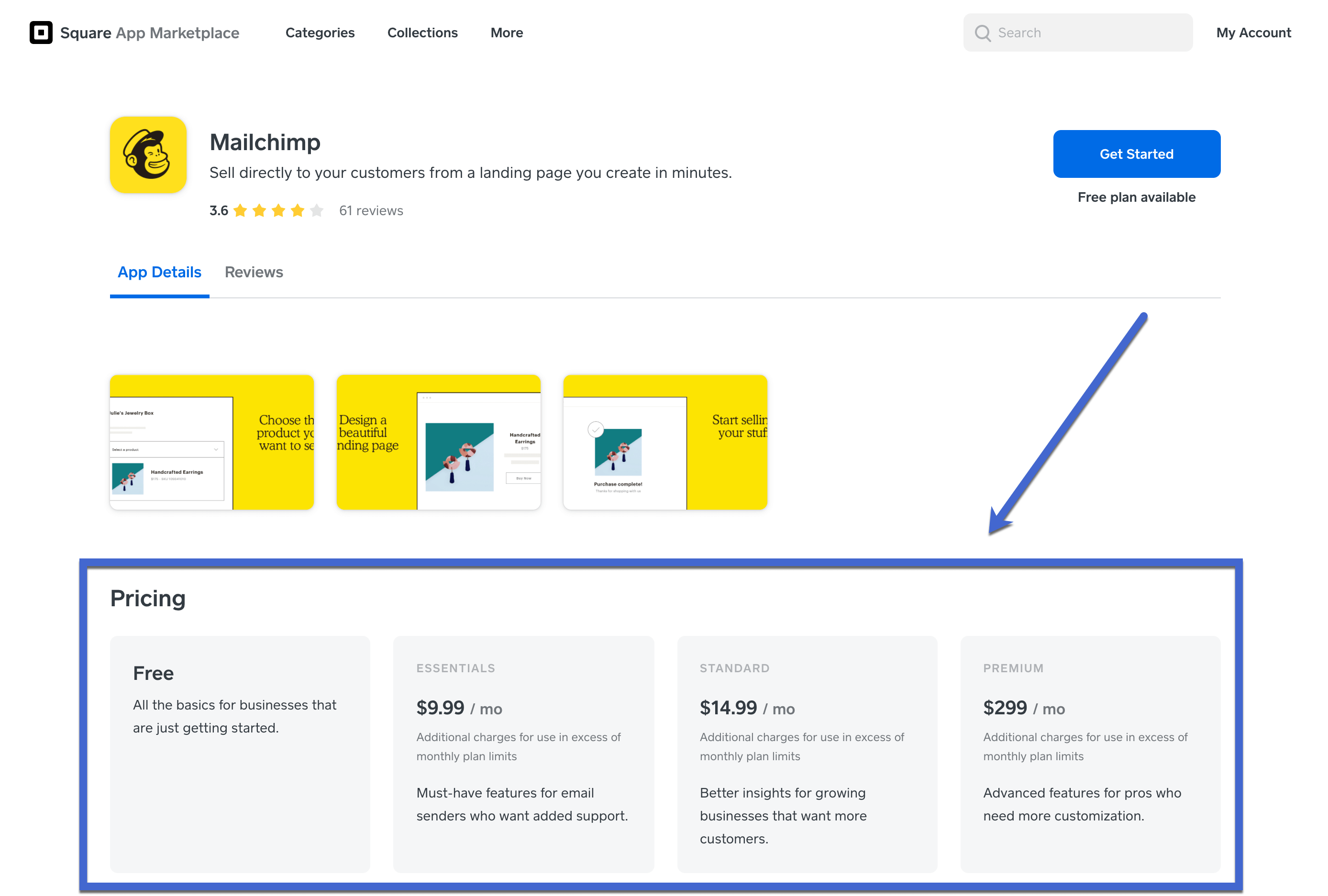Screen dimensions: 1328x896
Task: Select the App Details tab
Action: pyautogui.click(x=159, y=273)
